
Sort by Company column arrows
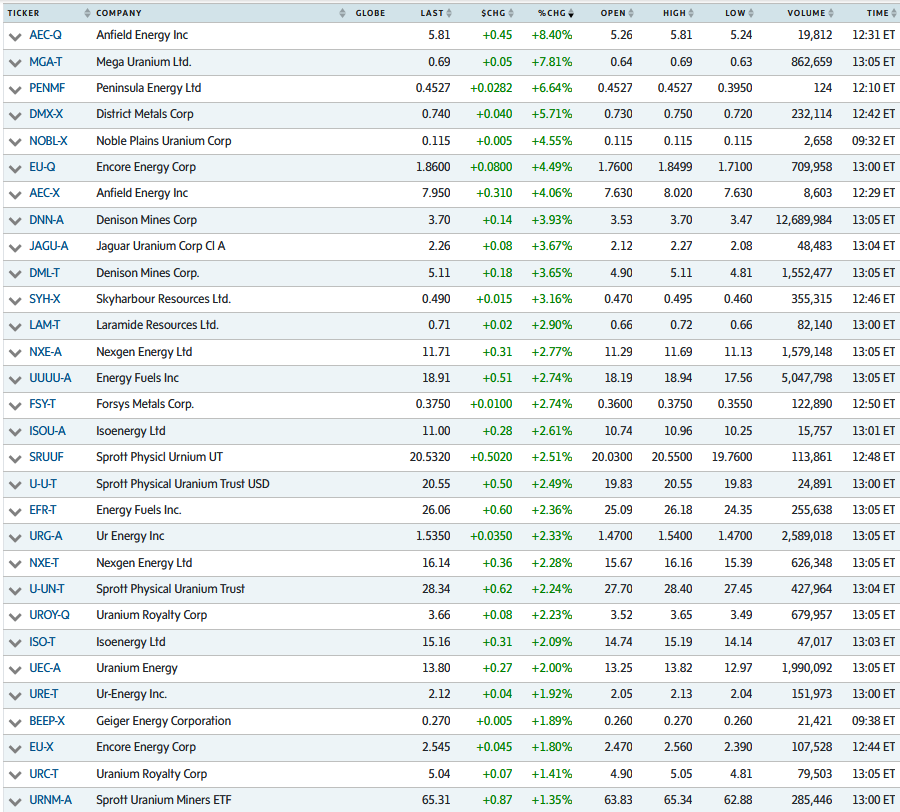pyautogui.click(x=343, y=13)
